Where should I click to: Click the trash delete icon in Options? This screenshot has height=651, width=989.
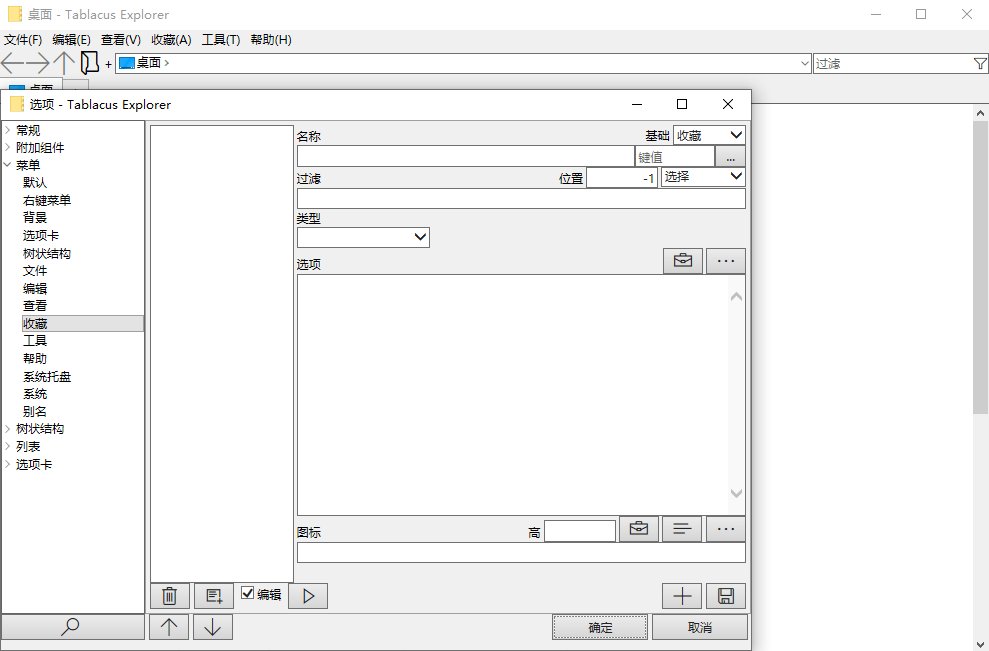[x=170, y=595]
